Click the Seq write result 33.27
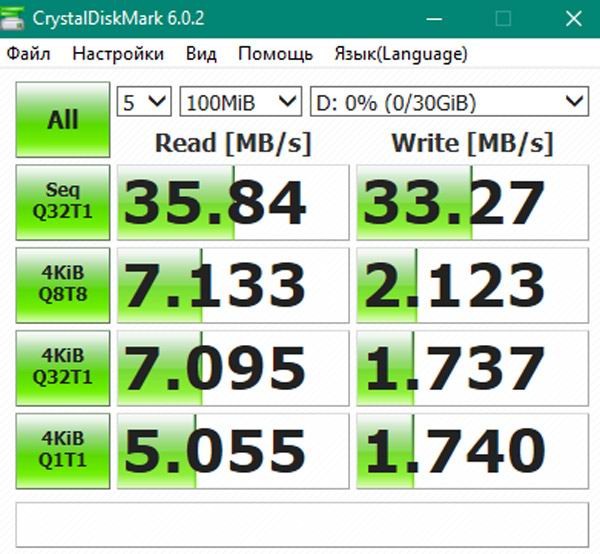This screenshot has width=600, height=554. 472,203
